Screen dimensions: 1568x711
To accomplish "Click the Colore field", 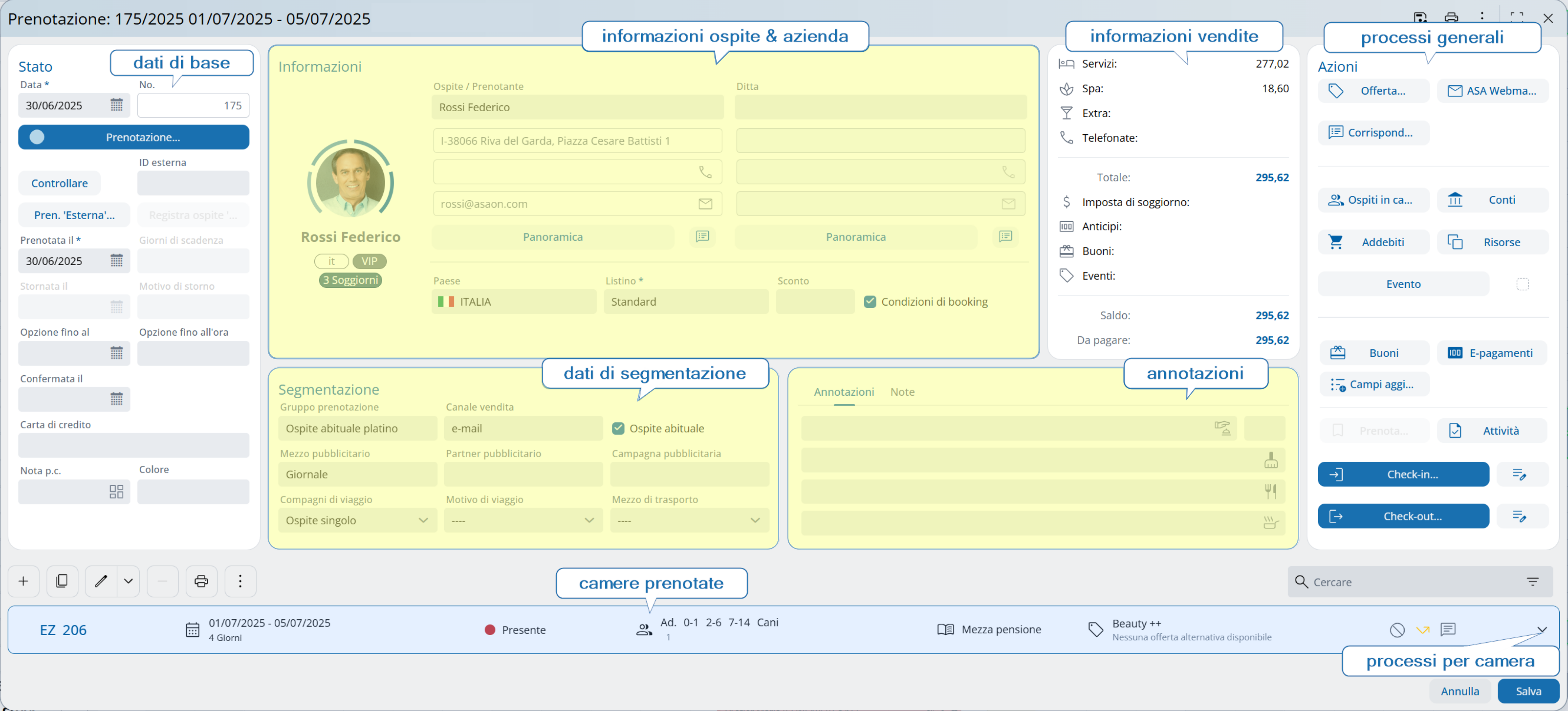I will point(193,491).
